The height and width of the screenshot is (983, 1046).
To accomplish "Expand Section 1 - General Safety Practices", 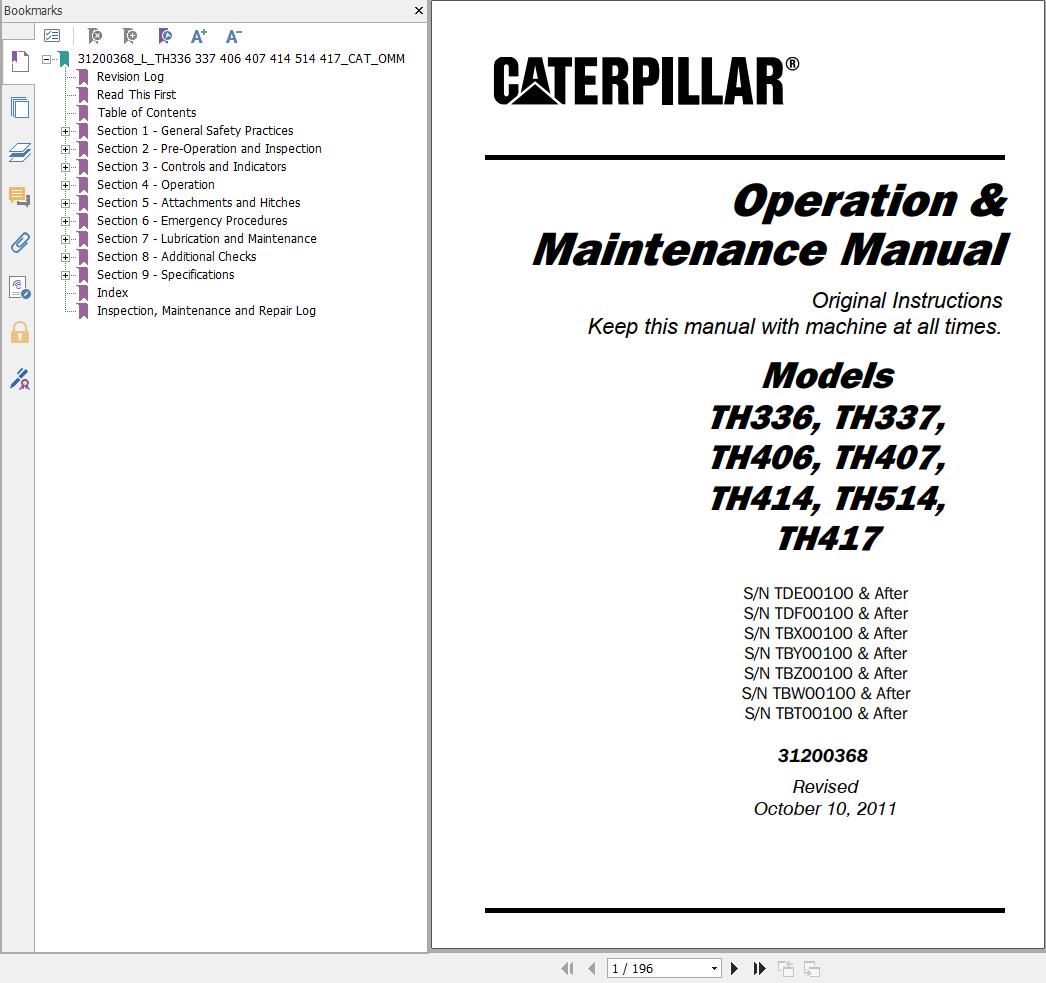I will (x=66, y=130).
